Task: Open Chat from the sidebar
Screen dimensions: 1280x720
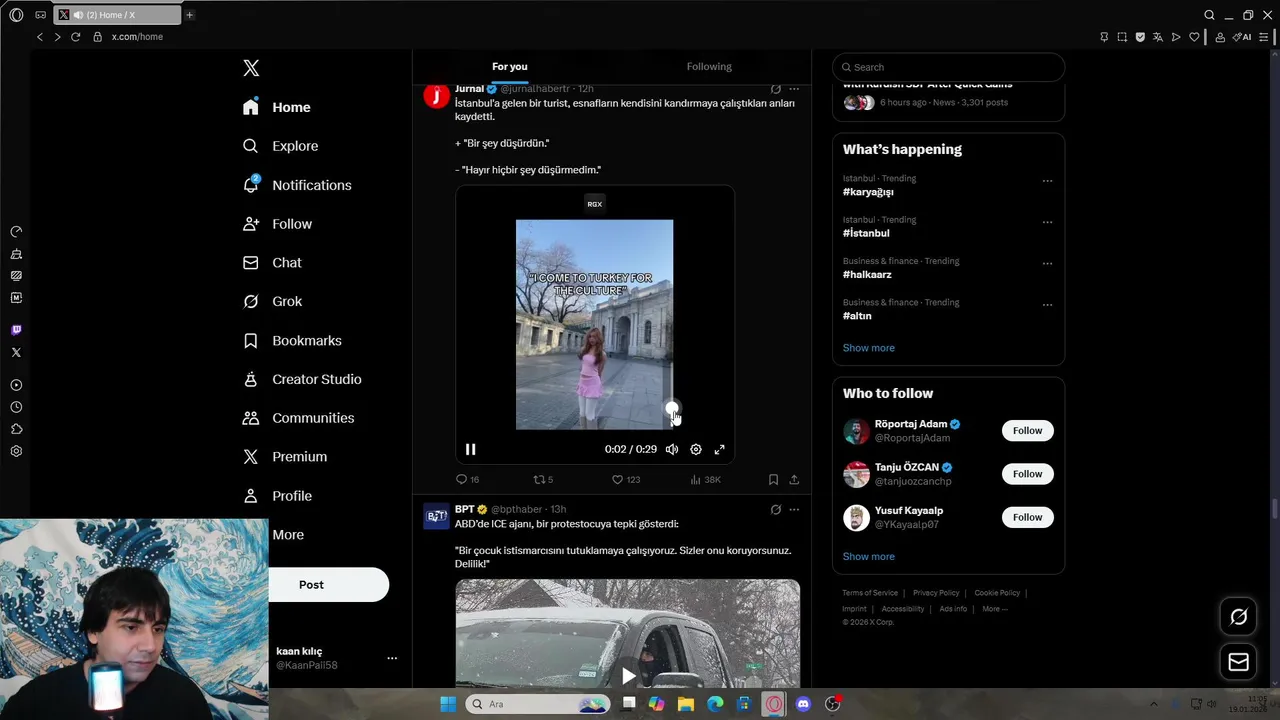Action: pyautogui.click(x=272, y=262)
